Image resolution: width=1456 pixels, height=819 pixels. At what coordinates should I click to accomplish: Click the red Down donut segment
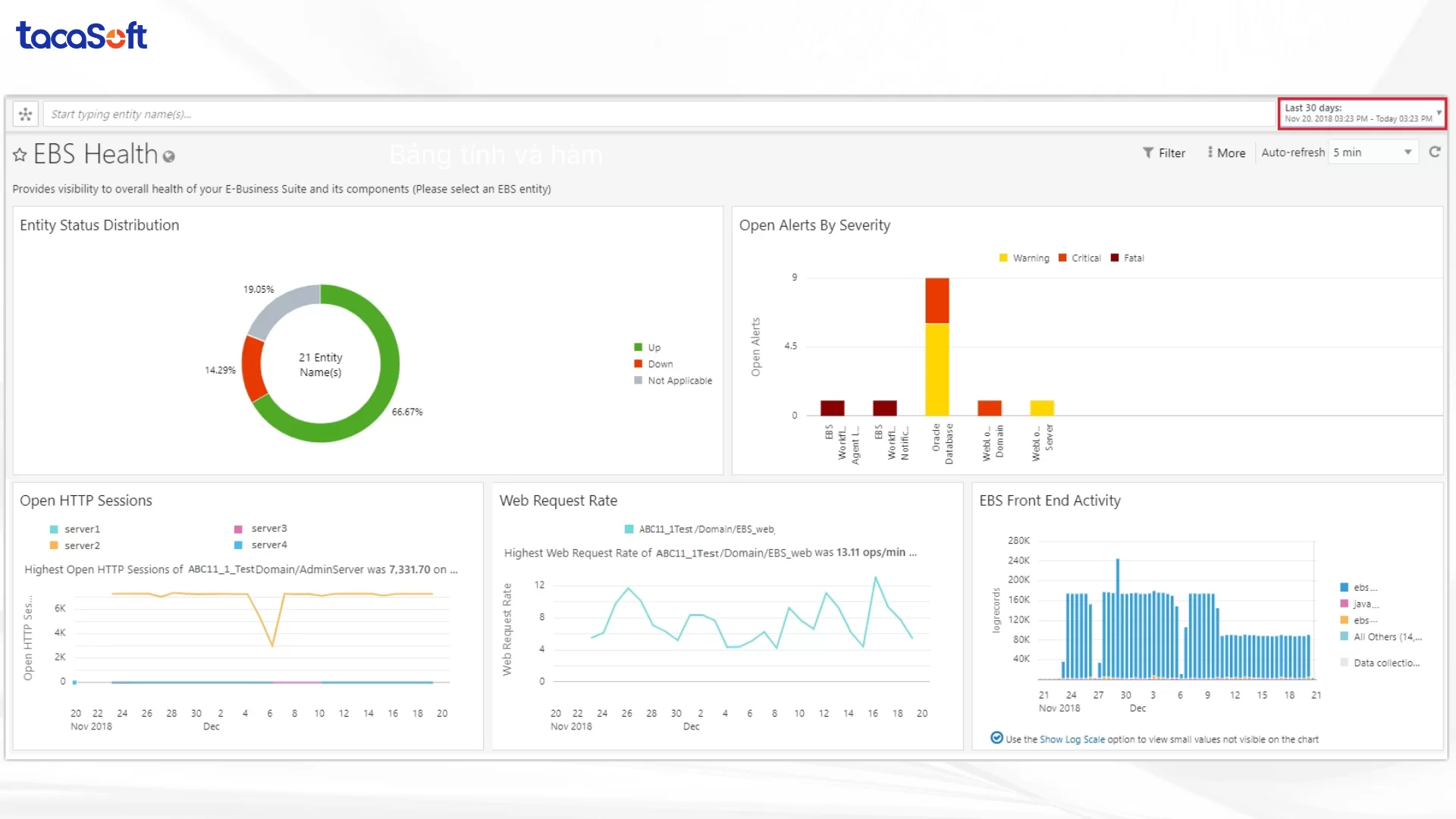point(253,369)
